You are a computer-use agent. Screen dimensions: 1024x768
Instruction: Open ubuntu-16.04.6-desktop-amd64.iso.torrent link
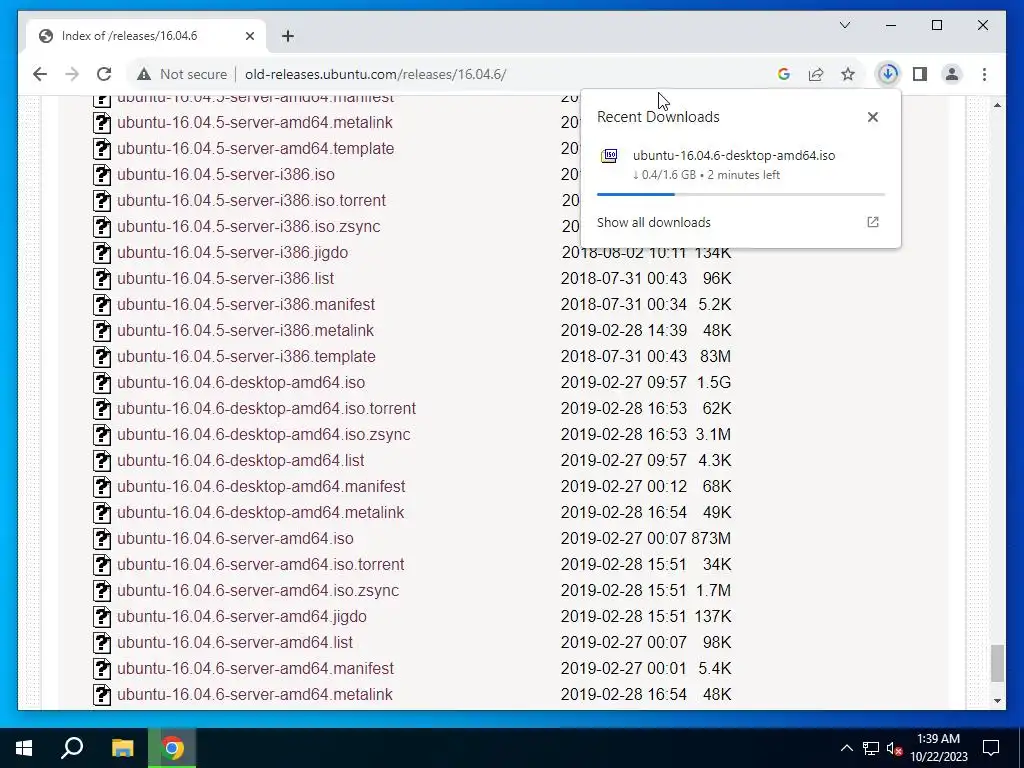266,409
